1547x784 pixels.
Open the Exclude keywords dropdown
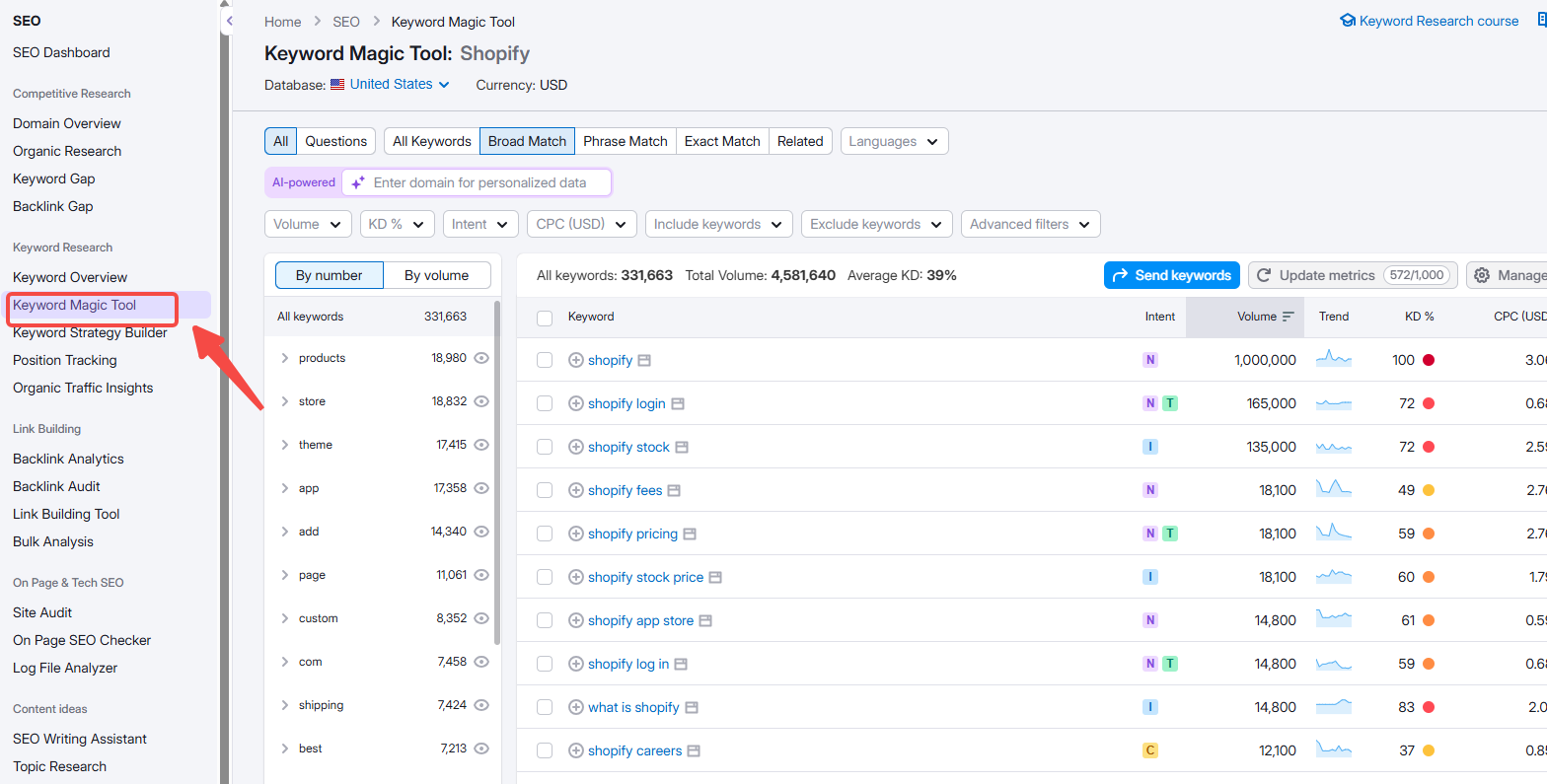(x=877, y=224)
